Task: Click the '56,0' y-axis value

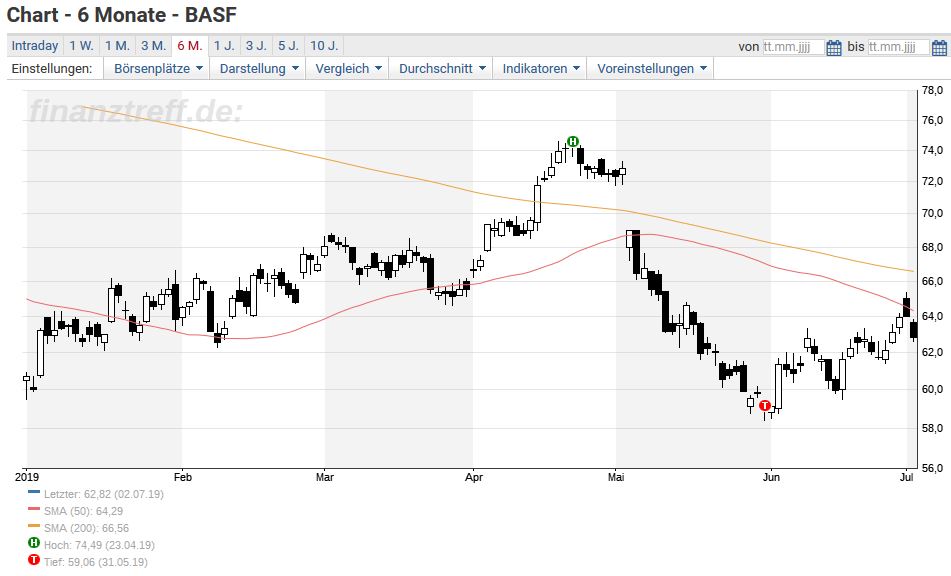Action: (x=932, y=467)
